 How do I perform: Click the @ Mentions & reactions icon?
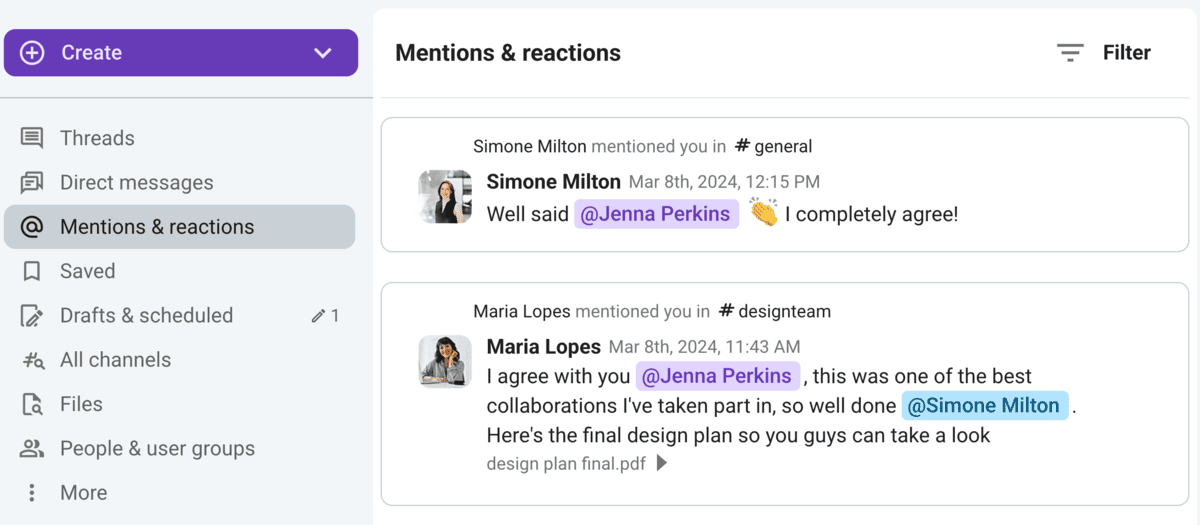(x=32, y=227)
